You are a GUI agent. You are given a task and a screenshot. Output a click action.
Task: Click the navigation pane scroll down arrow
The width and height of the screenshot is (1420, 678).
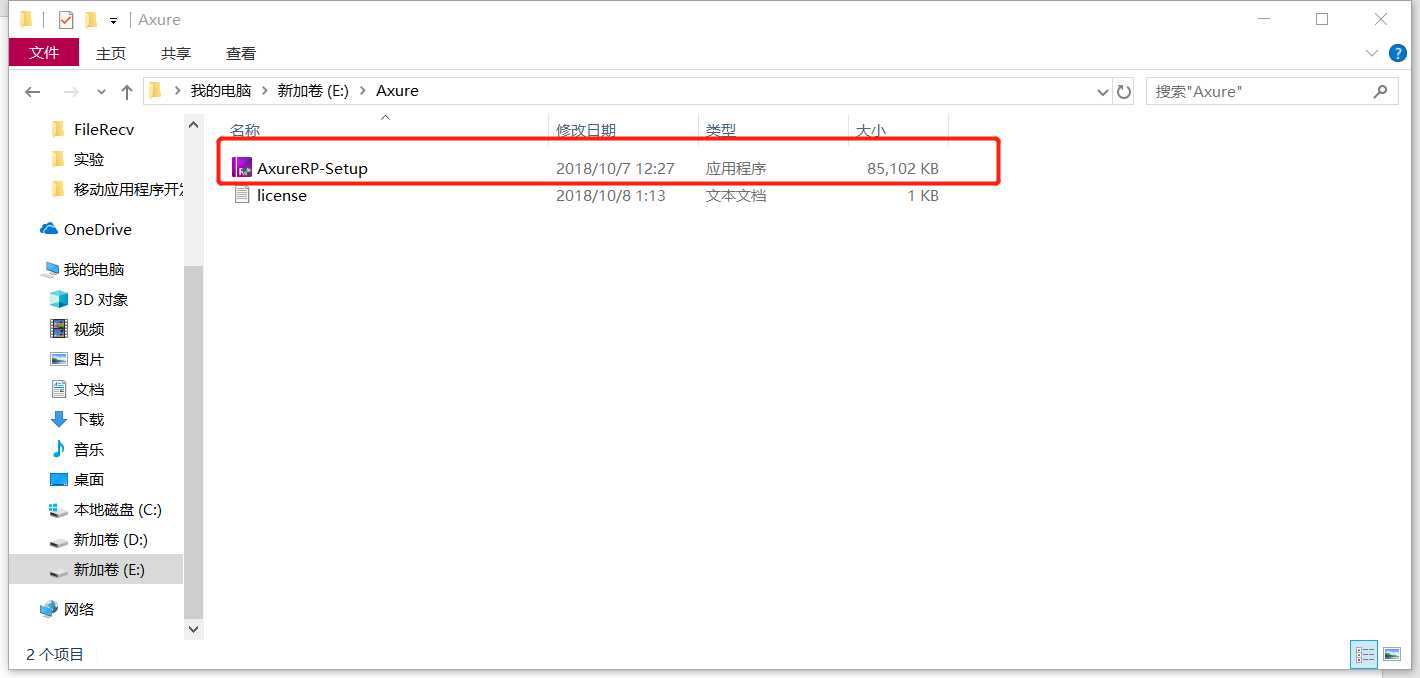pos(193,629)
